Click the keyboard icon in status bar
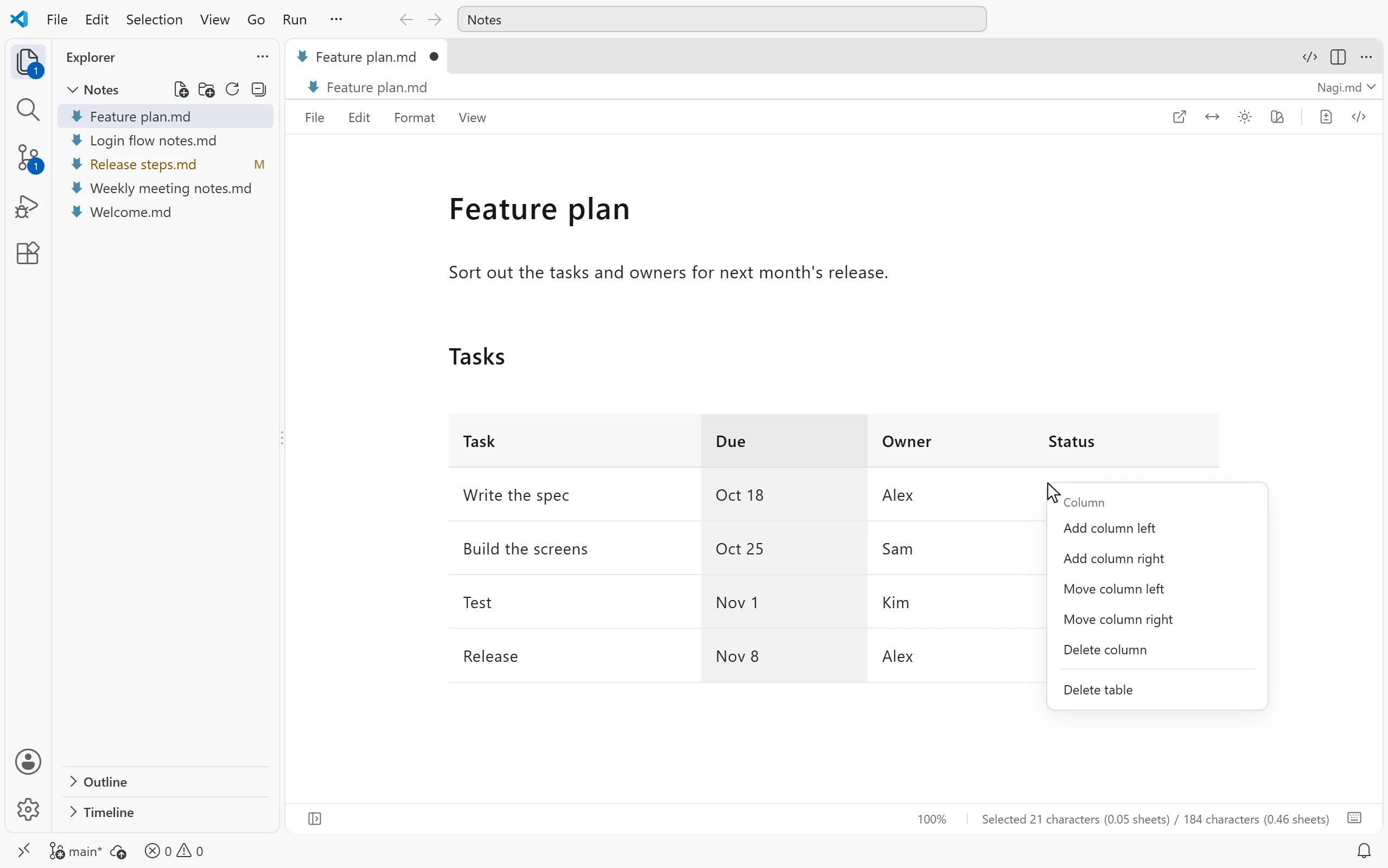1388x868 pixels. click(x=1354, y=818)
